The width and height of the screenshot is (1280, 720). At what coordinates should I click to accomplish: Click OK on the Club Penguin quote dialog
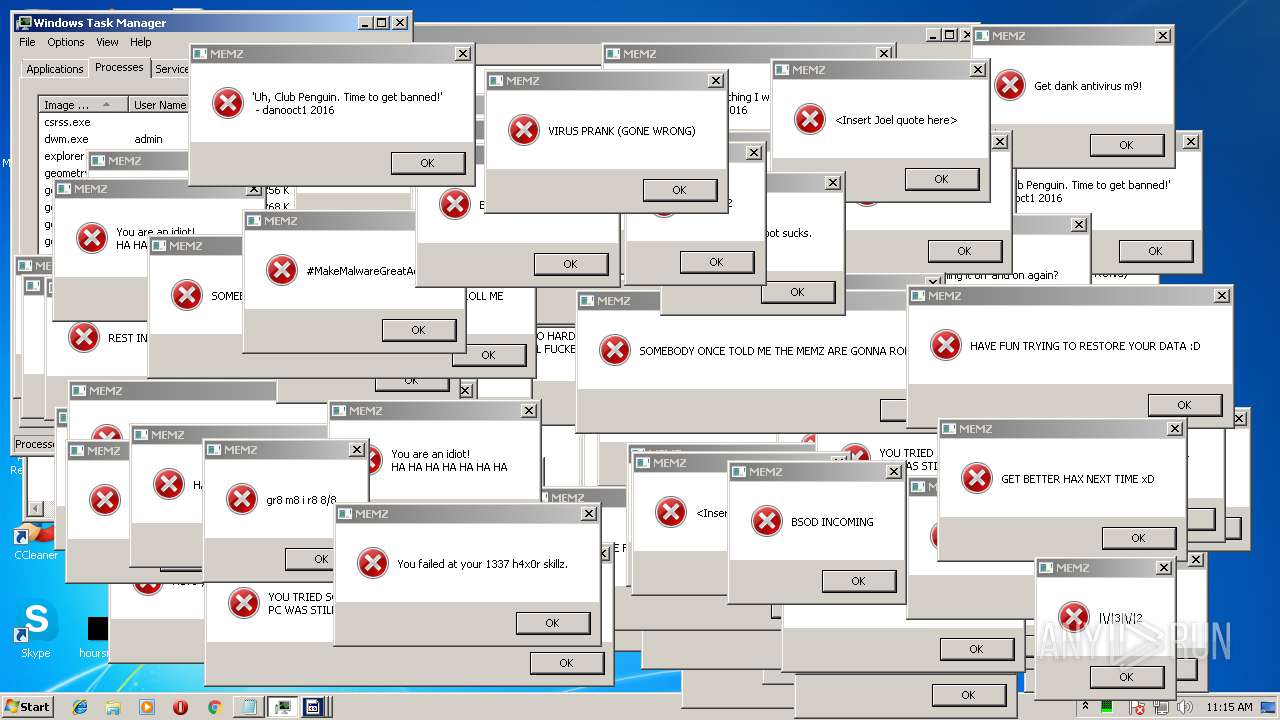428,163
